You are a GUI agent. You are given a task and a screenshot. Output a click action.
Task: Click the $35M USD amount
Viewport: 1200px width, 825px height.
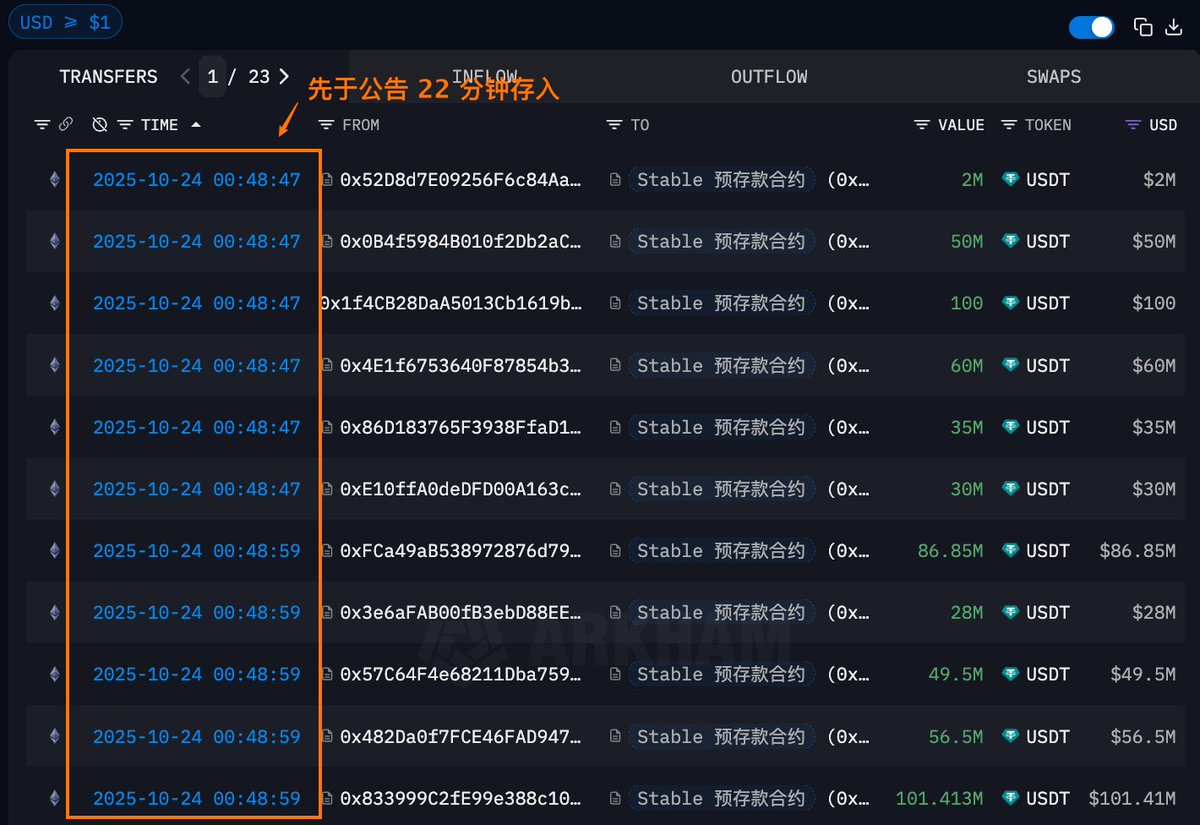[x=1153, y=428]
